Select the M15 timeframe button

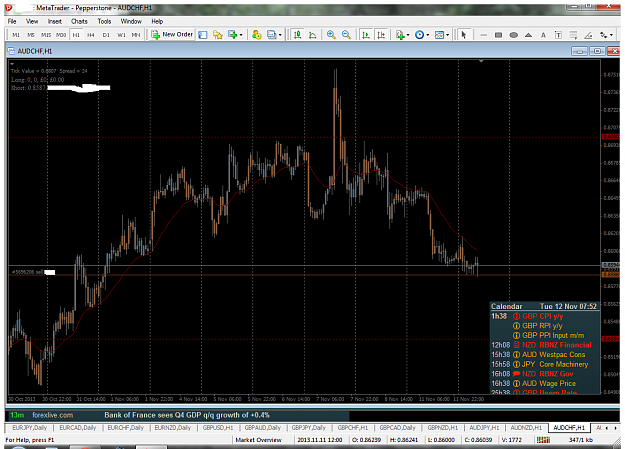coord(46,35)
